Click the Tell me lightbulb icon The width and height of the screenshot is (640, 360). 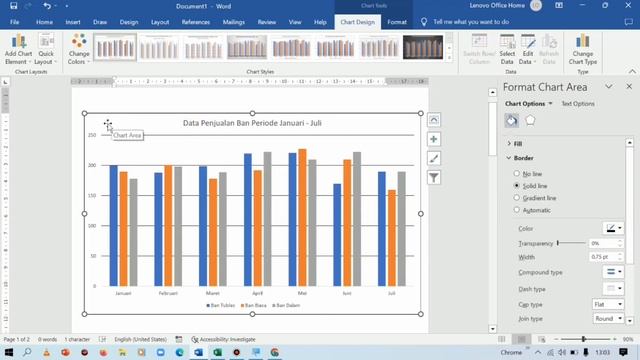(424, 22)
